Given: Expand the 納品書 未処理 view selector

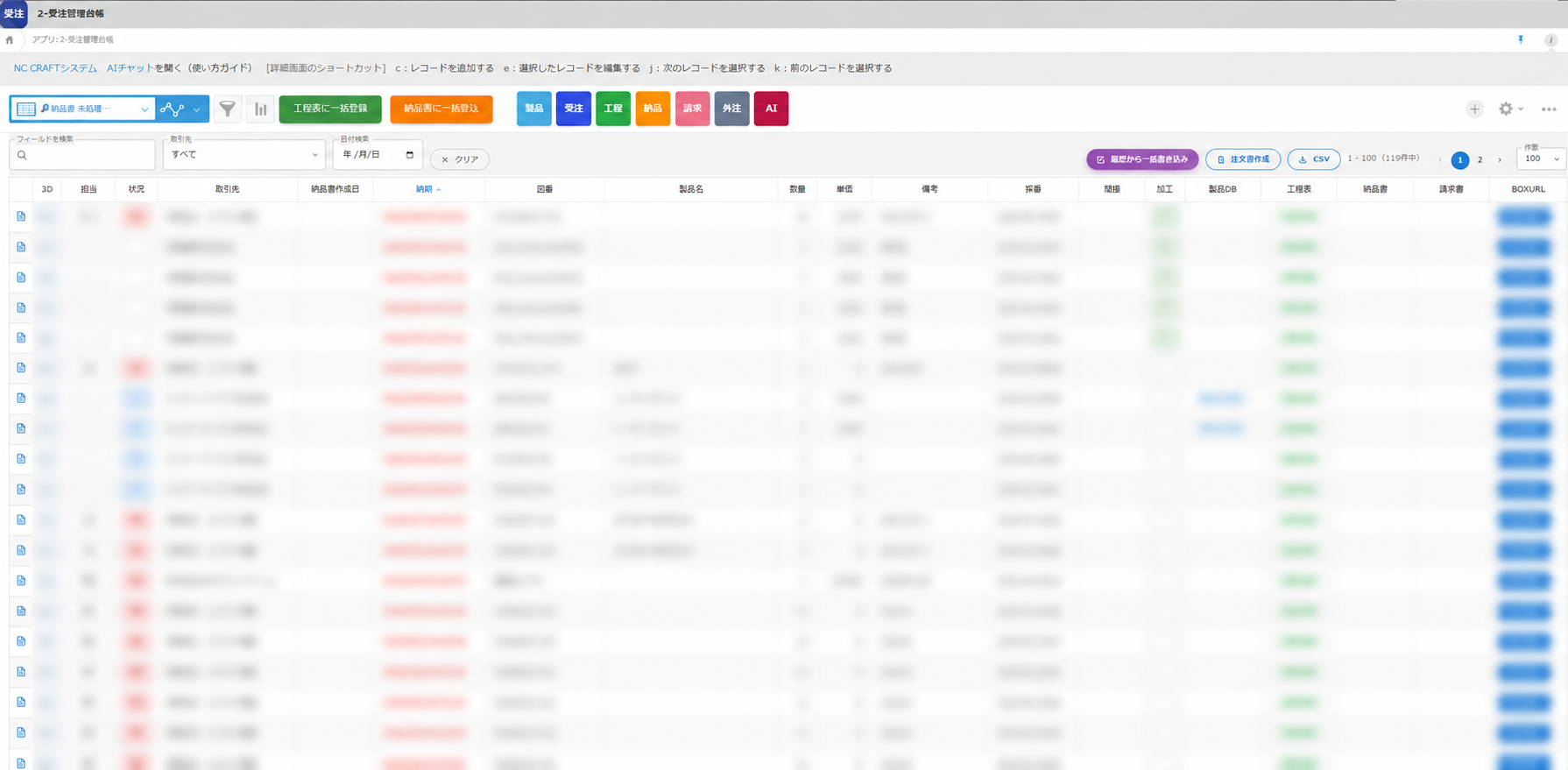Looking at the screenshot, I should pos(83,109).
